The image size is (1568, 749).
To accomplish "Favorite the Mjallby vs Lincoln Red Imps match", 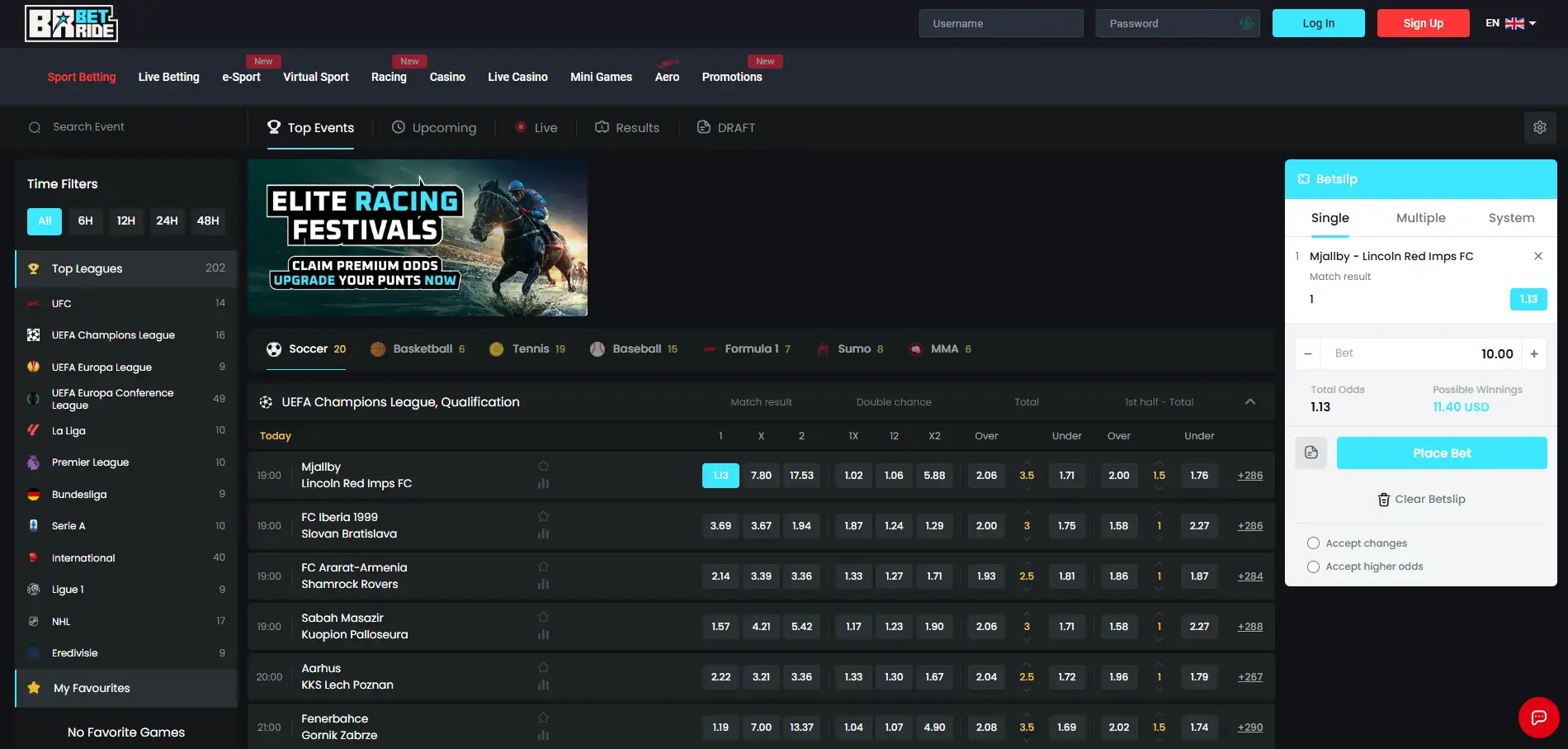I will (x=543, y=467).
